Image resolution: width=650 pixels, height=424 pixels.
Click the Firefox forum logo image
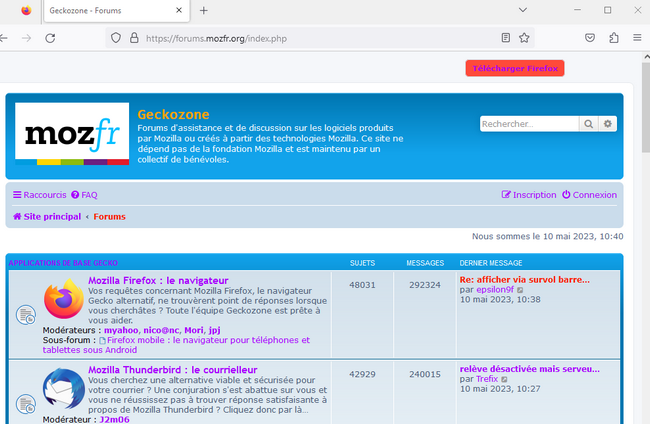point(64,299)
